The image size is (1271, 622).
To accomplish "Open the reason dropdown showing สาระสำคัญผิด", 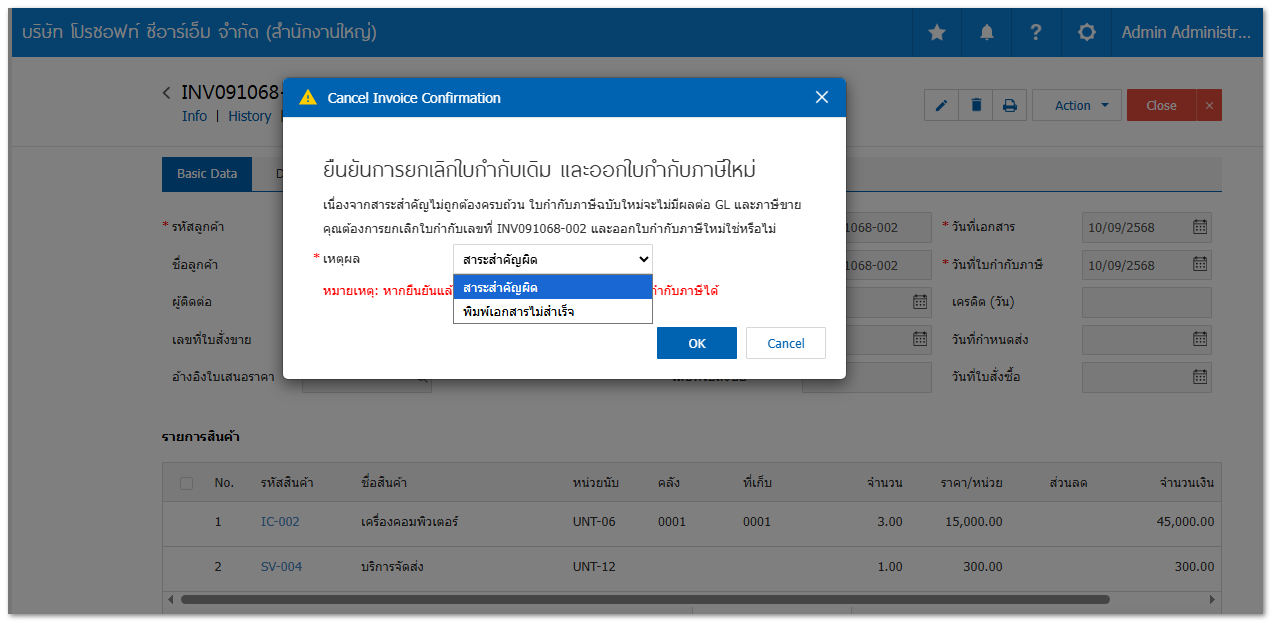I will coord(552,259).
